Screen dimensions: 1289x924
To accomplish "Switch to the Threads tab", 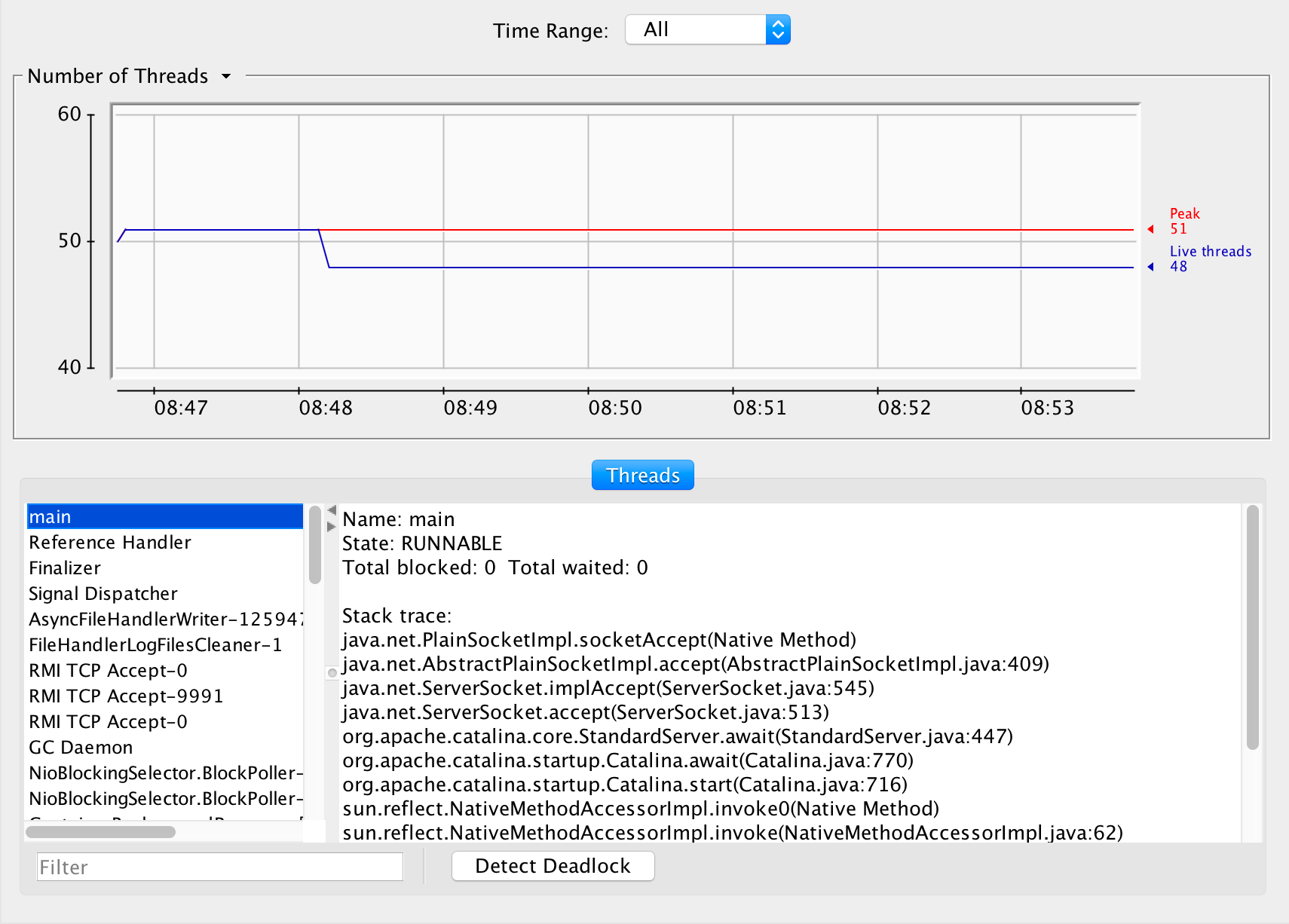I will pos(642,475).
